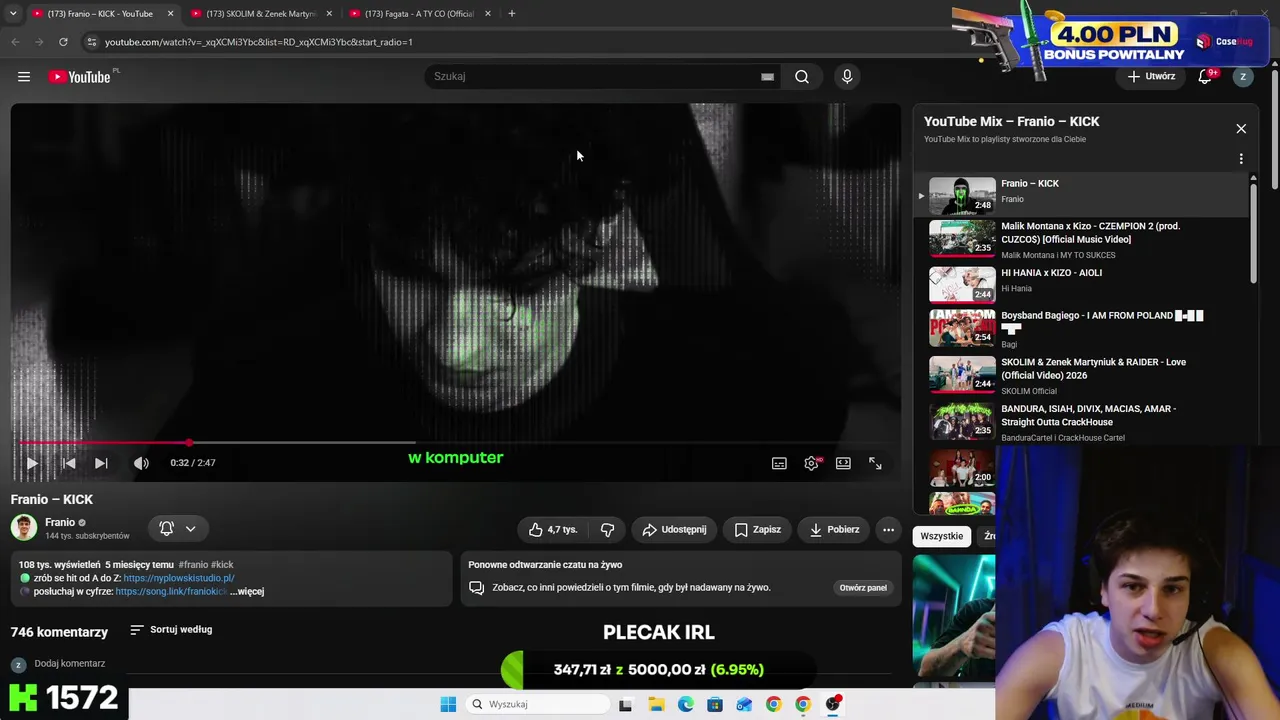Open the account avatar menu
Screen dimensions: 1280x720
point(1243,77)
